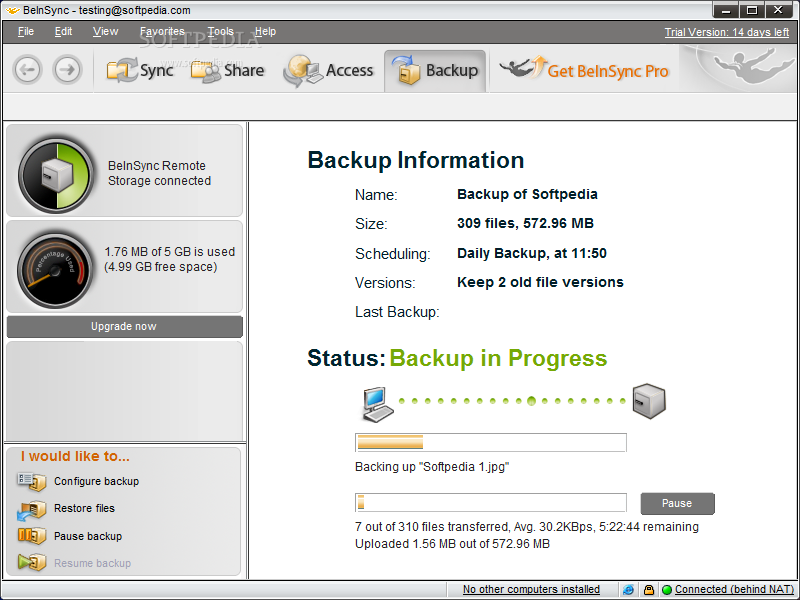Click 'Daily Backup, at 11:50' text
Screen dimensions: 800x600
532,253
